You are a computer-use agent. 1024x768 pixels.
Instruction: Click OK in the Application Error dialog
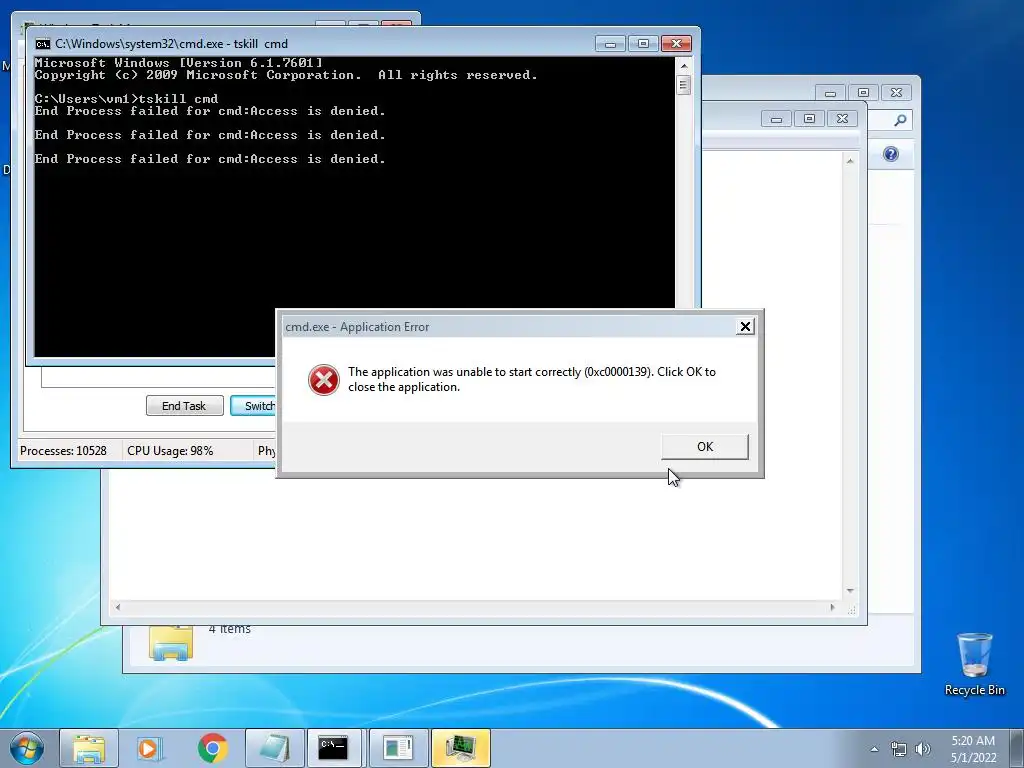705,447
